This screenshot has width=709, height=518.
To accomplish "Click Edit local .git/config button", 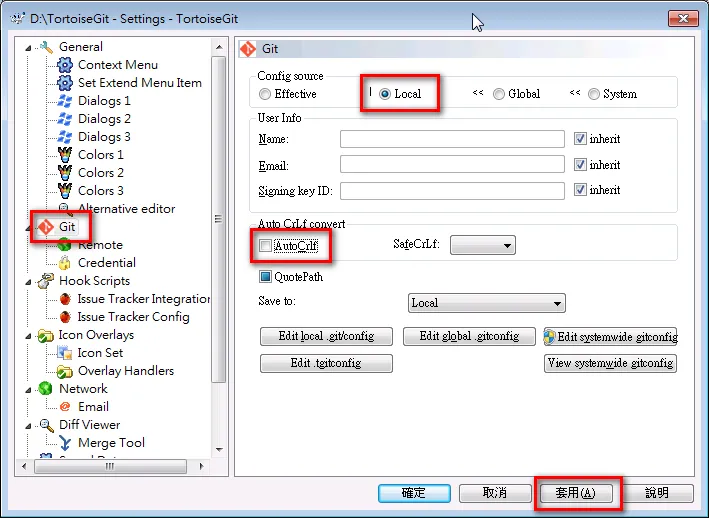I will coord(326,336).
